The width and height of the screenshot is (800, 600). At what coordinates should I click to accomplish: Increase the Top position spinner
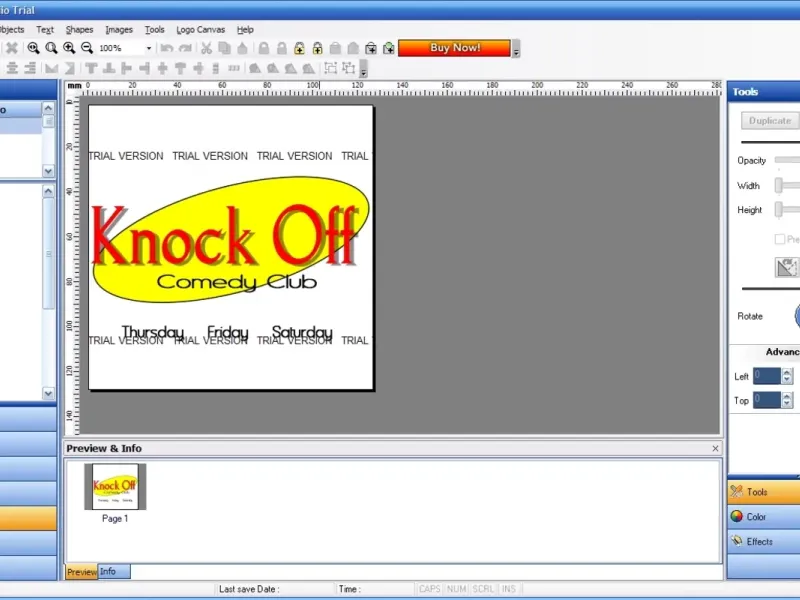787,396
